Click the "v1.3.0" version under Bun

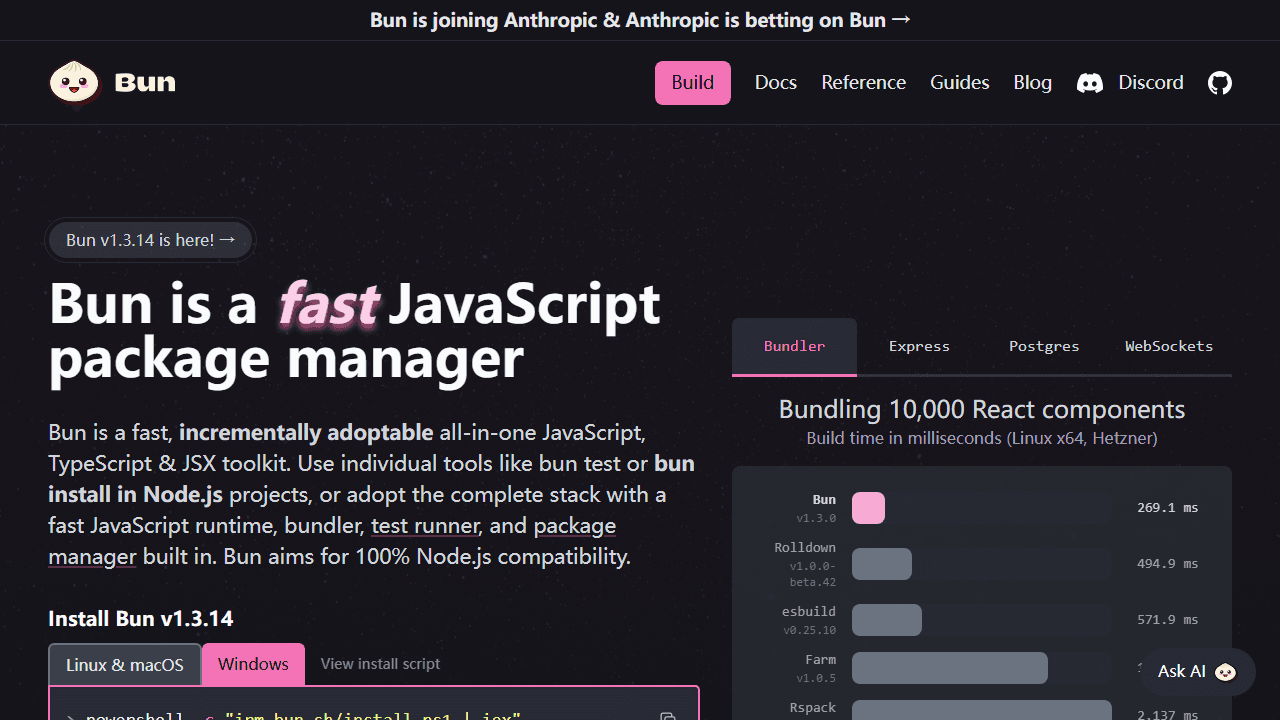coord(816,518)
